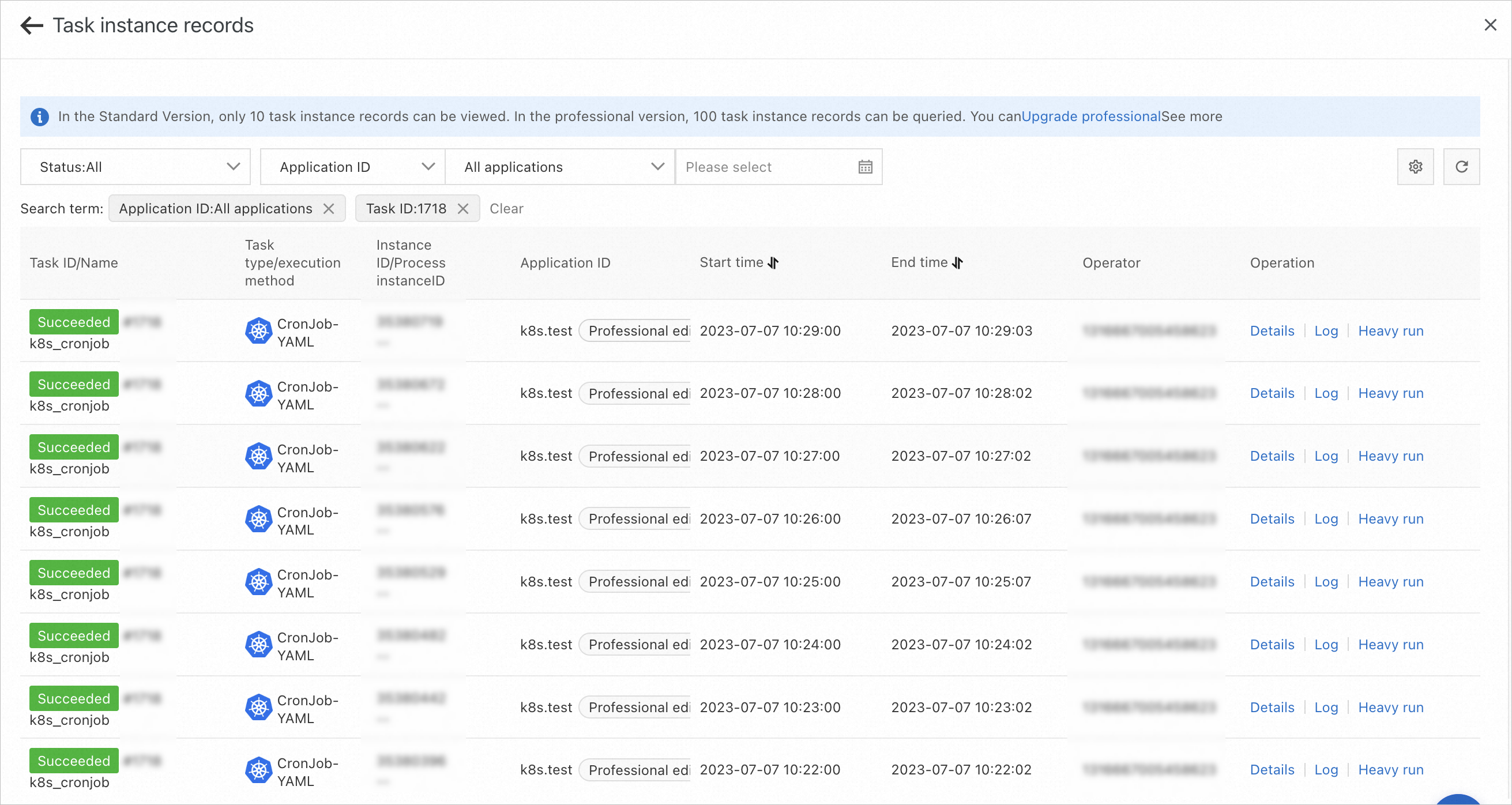This screenshot has width=1512, height=805.
Task: Open Details for the 10:22:00 instance
Action: (x=1272, y=769)
